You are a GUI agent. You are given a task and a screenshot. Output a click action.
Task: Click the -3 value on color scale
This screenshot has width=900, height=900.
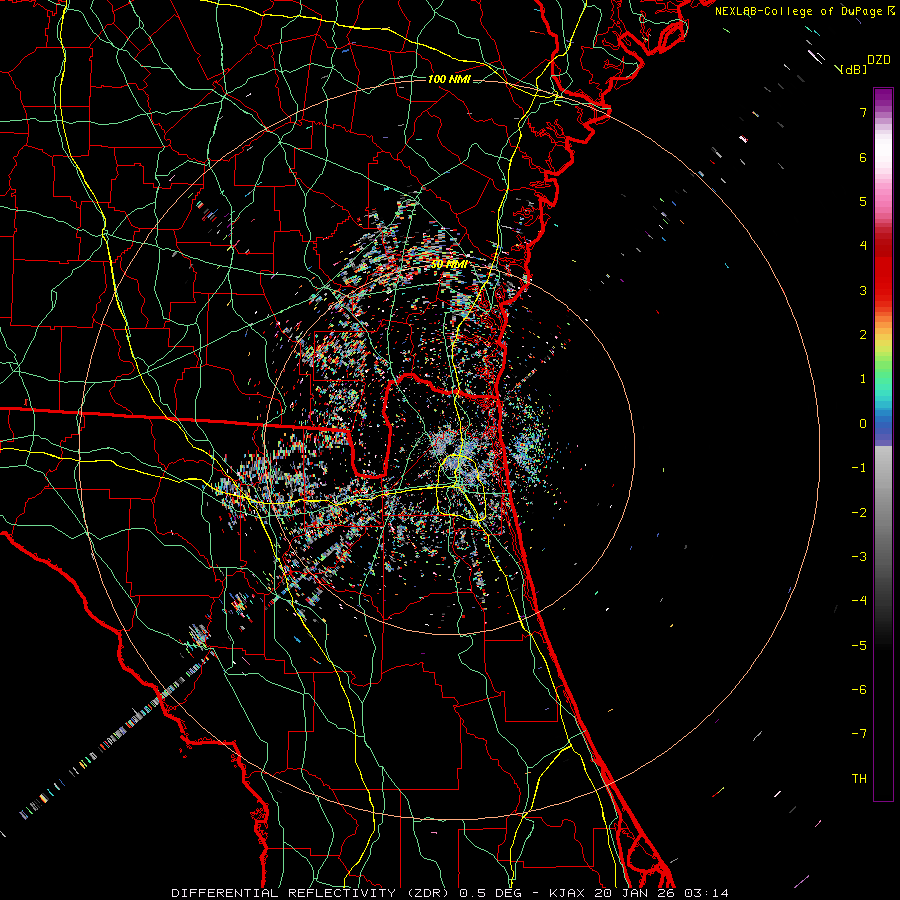point(859,557)
